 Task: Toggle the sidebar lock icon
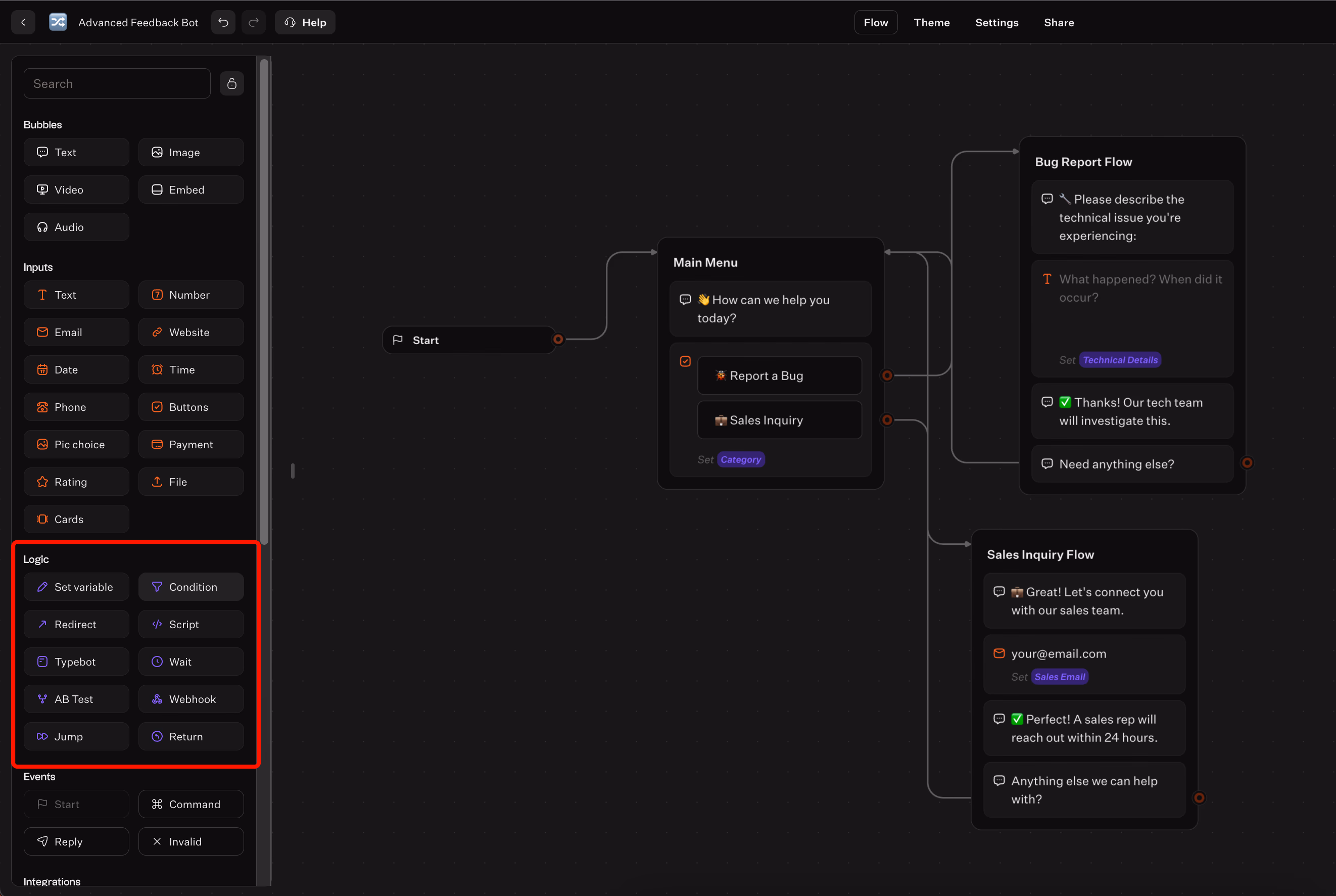232,83
